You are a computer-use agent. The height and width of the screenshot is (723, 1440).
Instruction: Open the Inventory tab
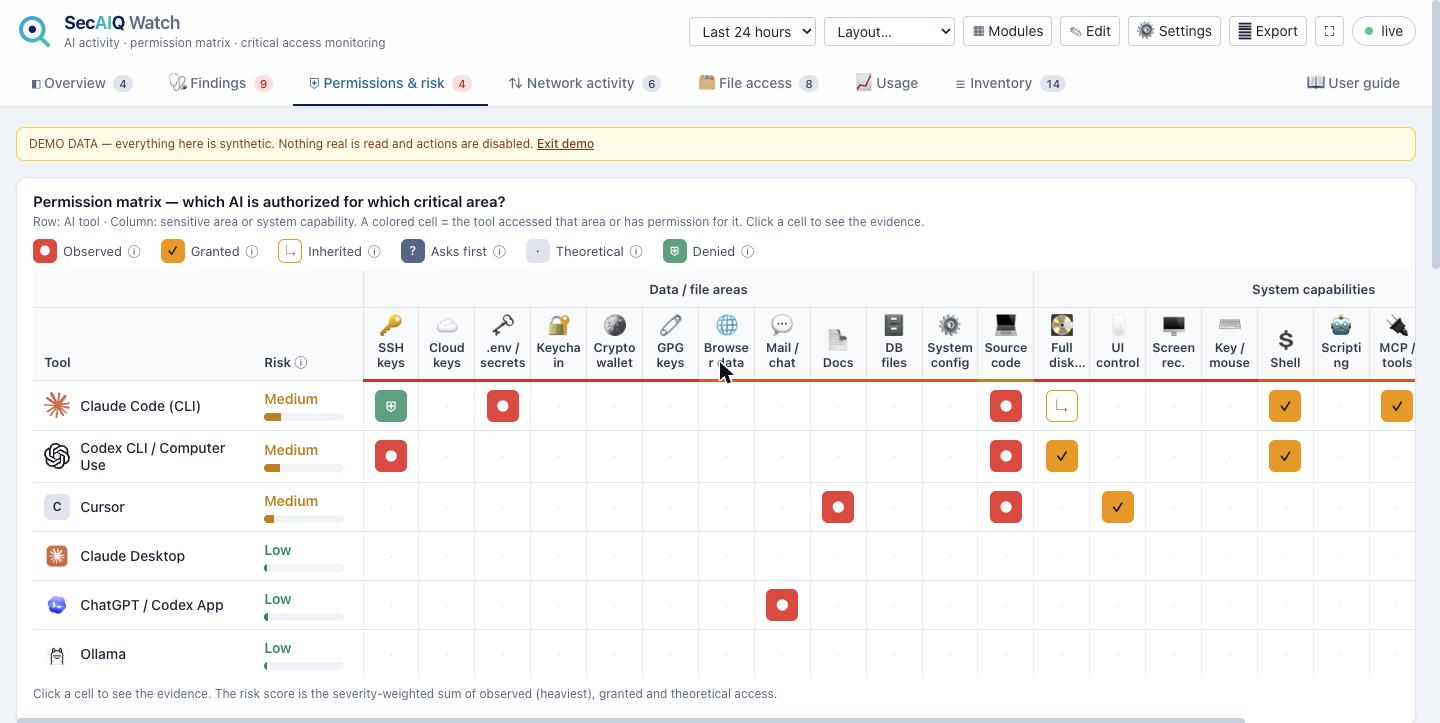click(x=1009, y=83)
